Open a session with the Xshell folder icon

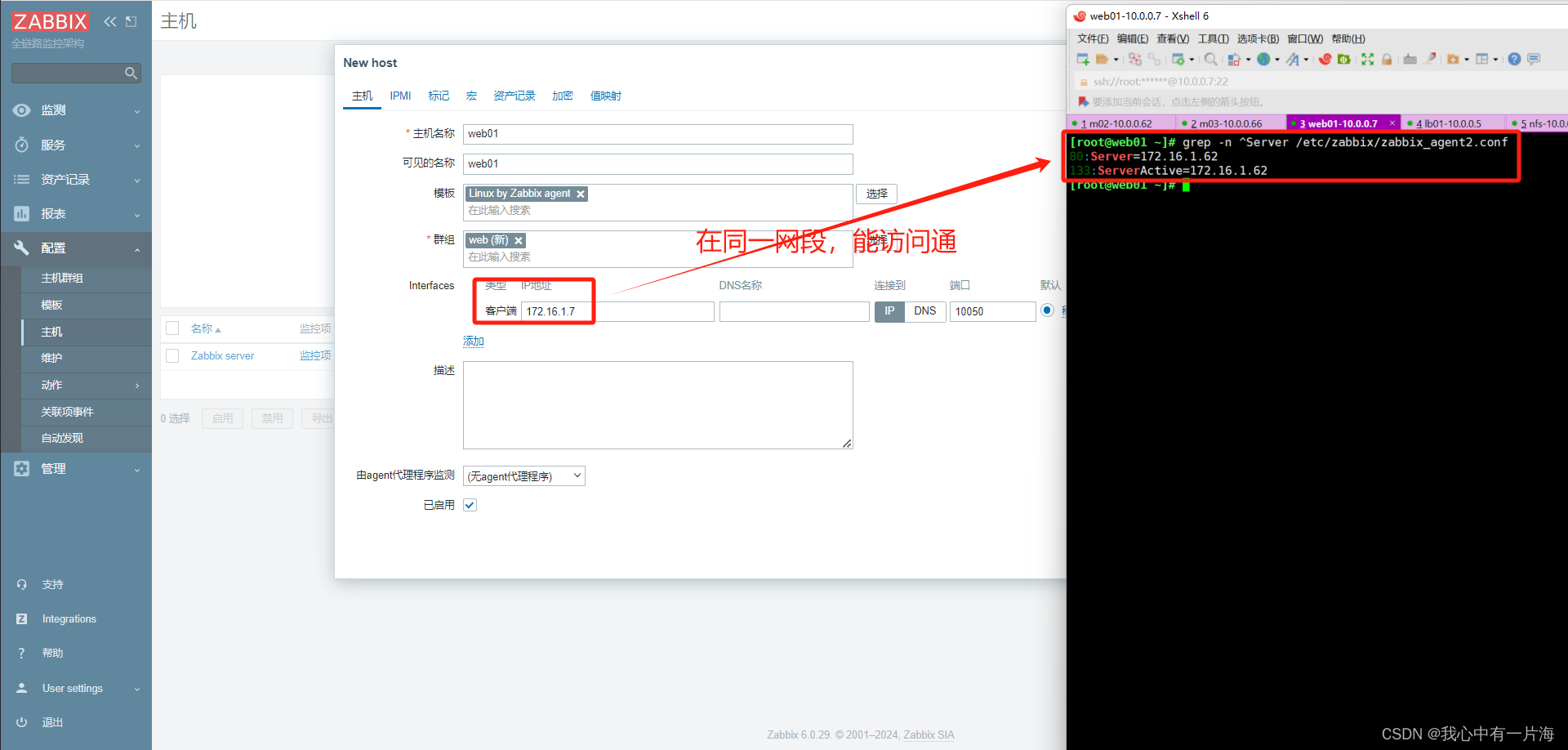(x=1102, y=59)
